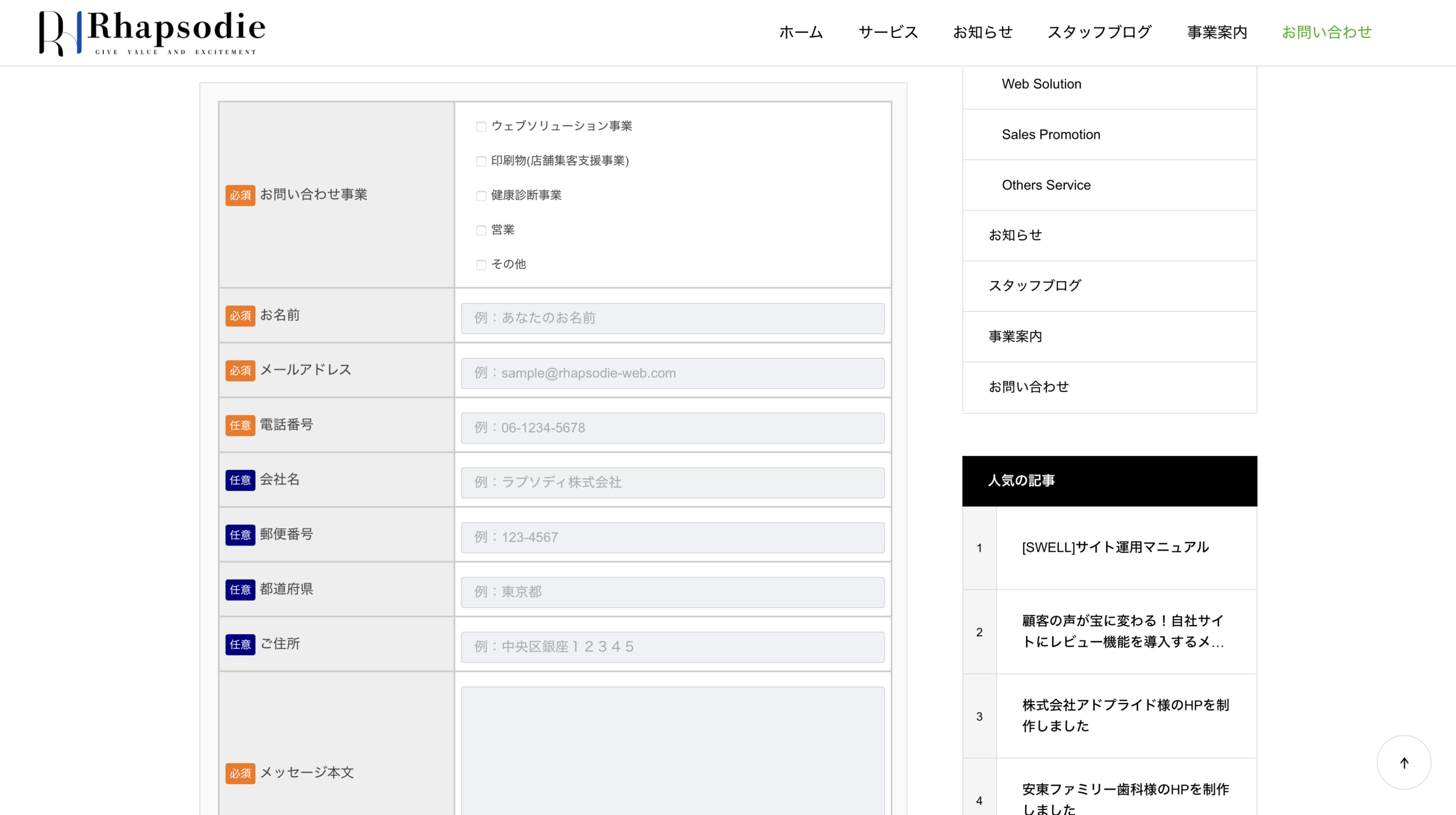Open the サービス menu in the header
The height and width of the screenshot is (815, 1456).
click(888, 32)
